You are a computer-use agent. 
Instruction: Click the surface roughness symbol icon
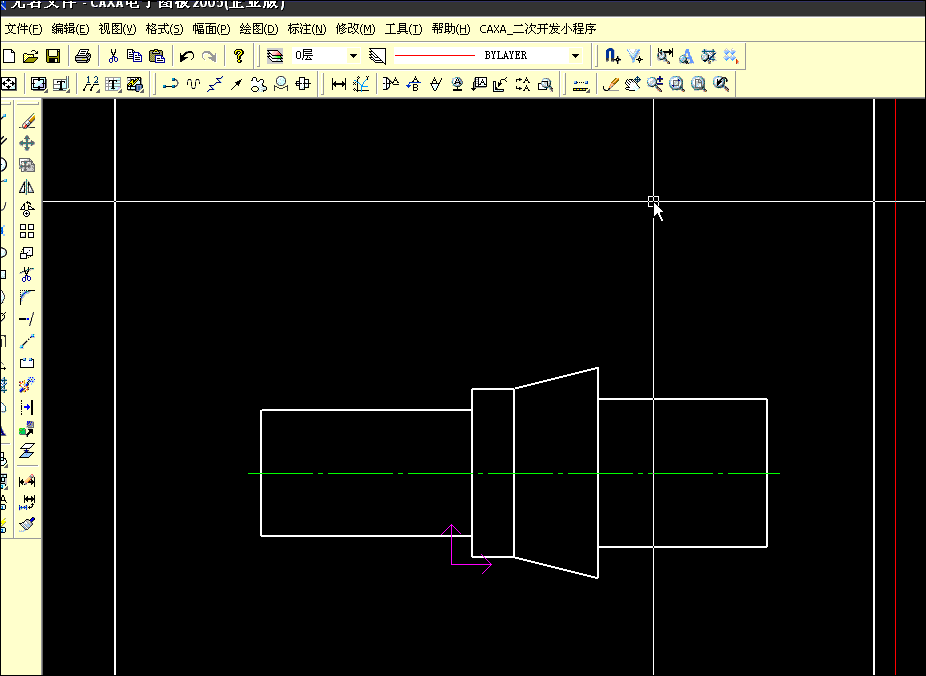(x=435, y=84)
